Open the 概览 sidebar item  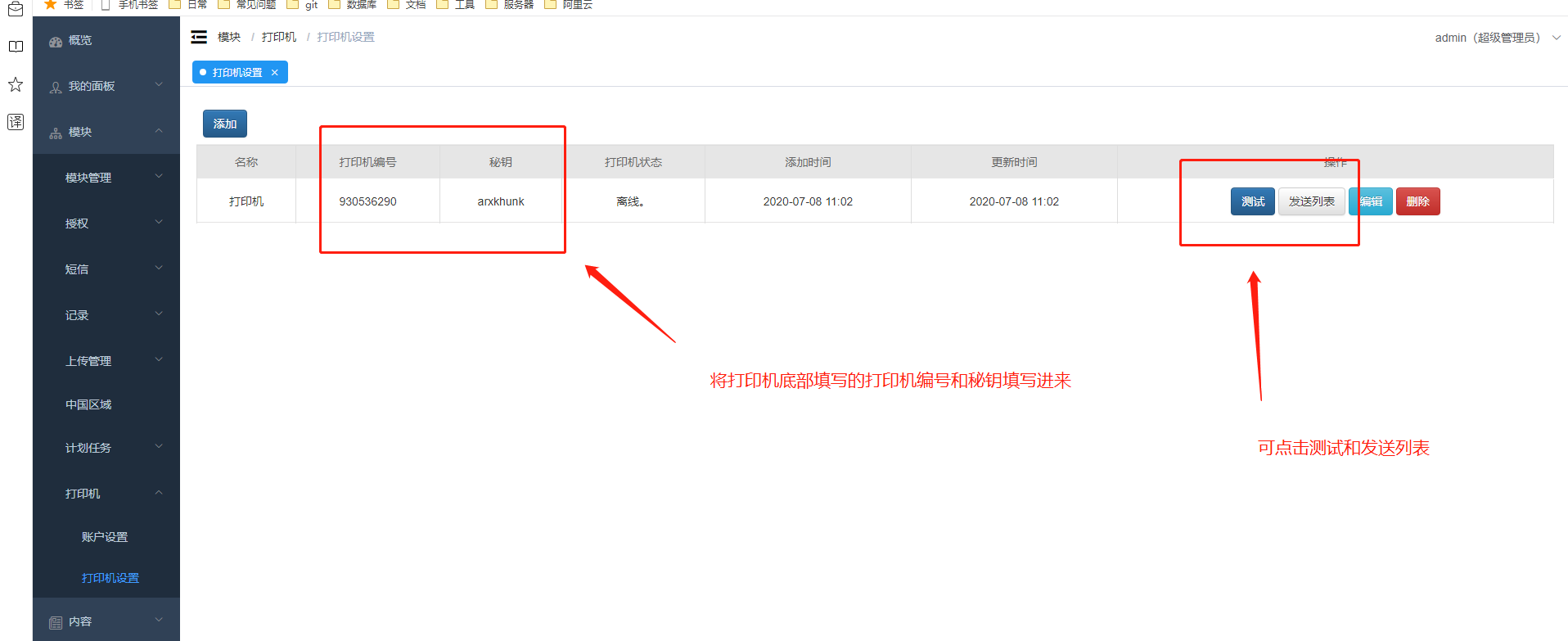tap(106, 40)
